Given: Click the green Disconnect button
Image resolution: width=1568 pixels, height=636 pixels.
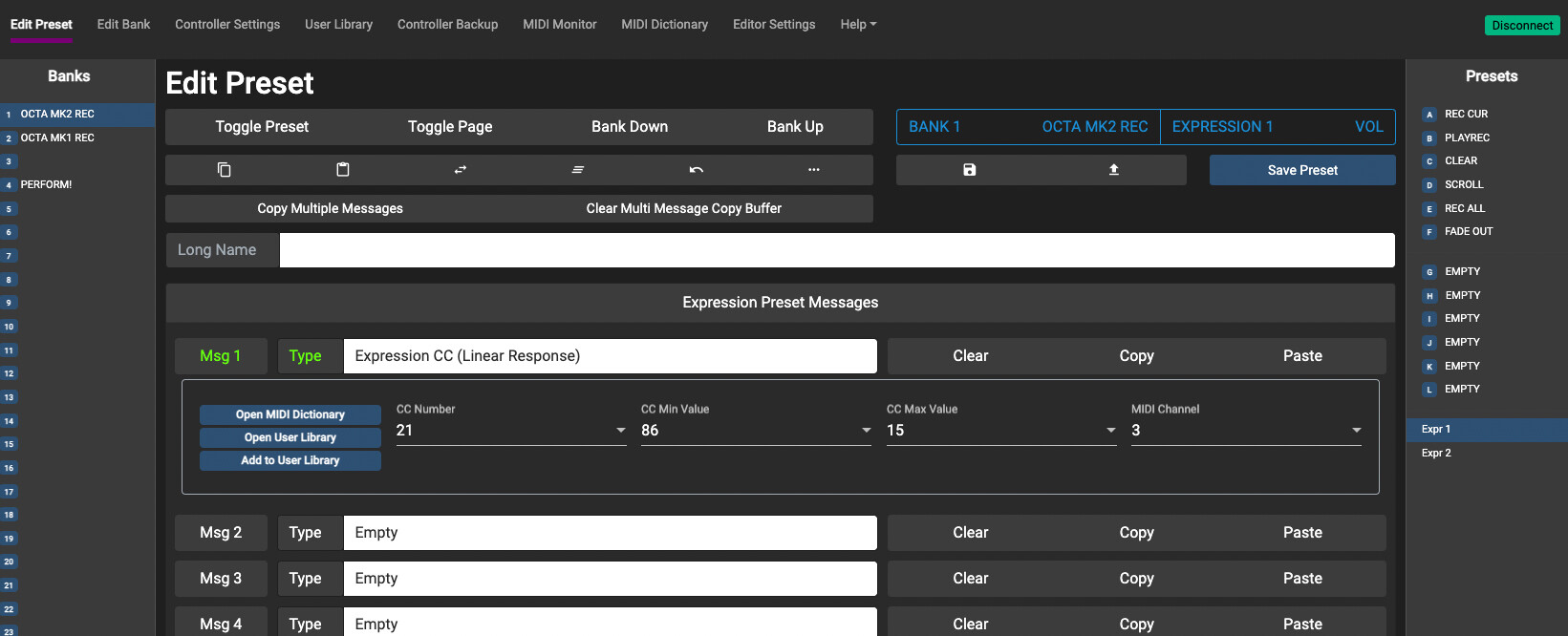Looking at the screenshot, I should [1522, 26].
